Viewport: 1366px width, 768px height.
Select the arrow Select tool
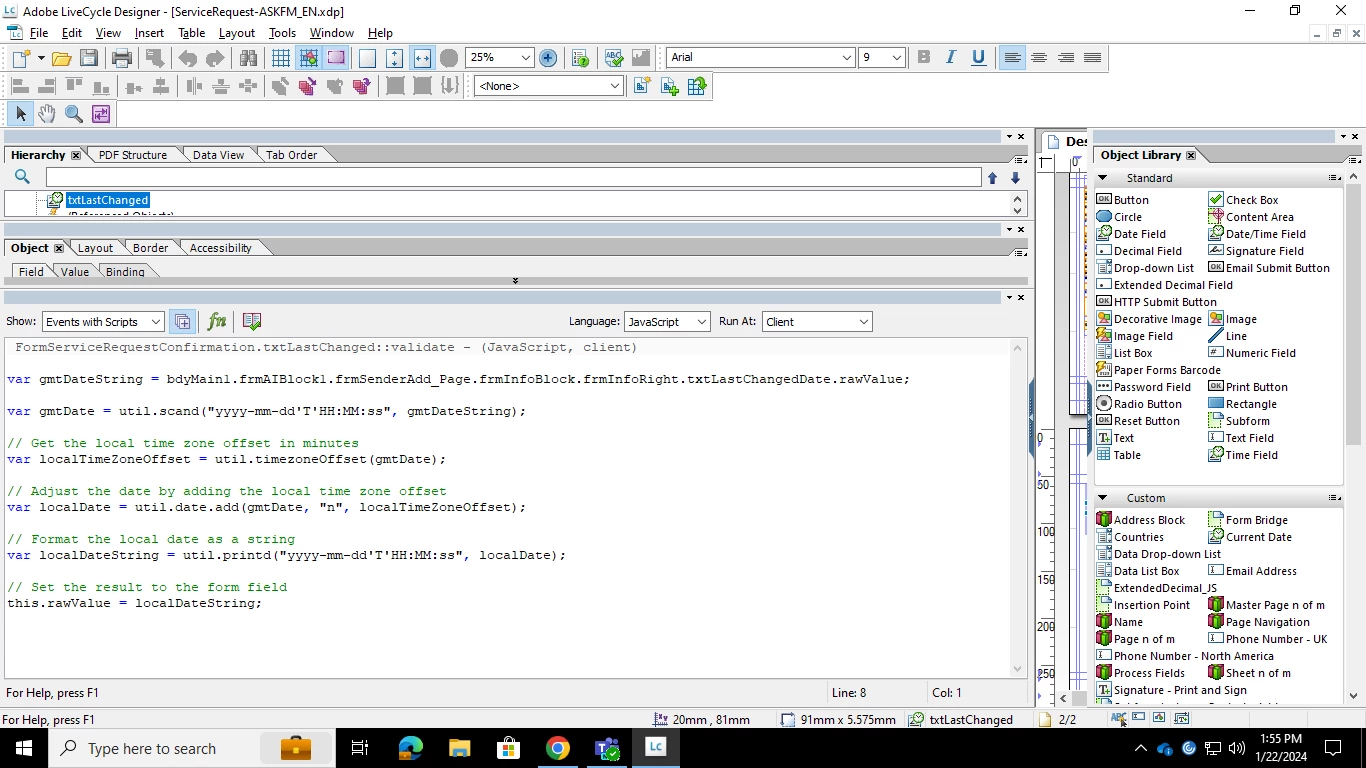tap(21, 114)
